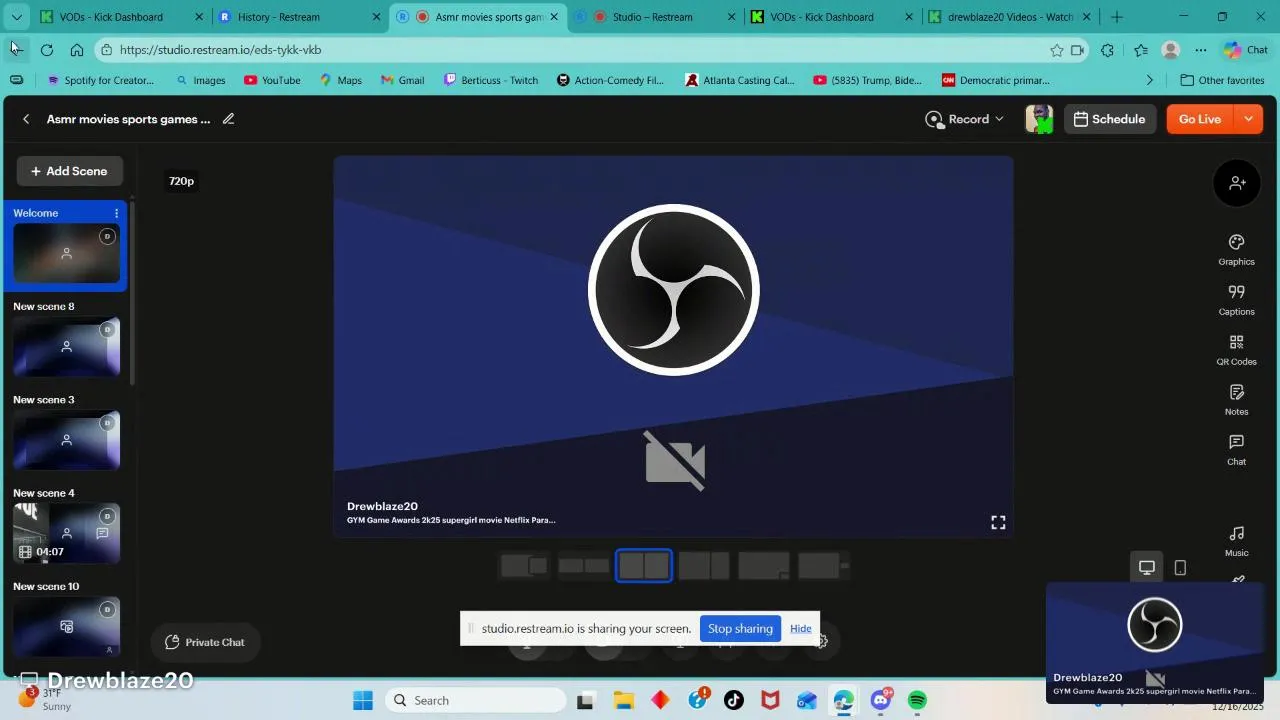Open the Spotify for Creator bookmark
1280x720 pixels.
click(101, 80)
